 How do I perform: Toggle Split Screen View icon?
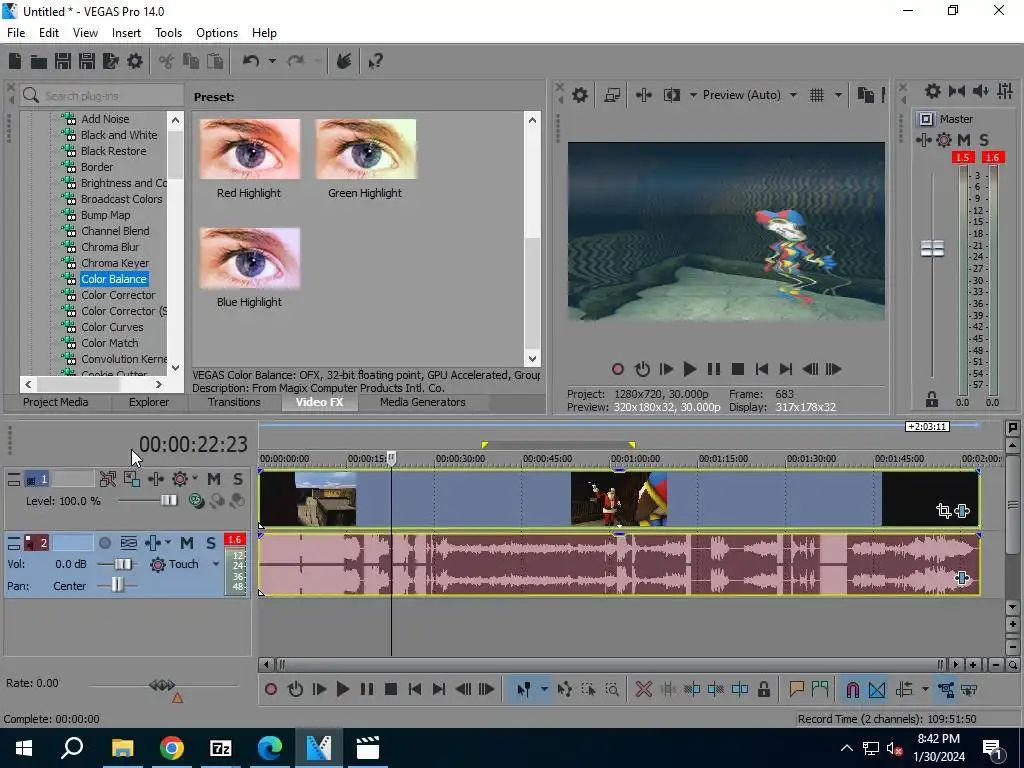pos(672,95)
